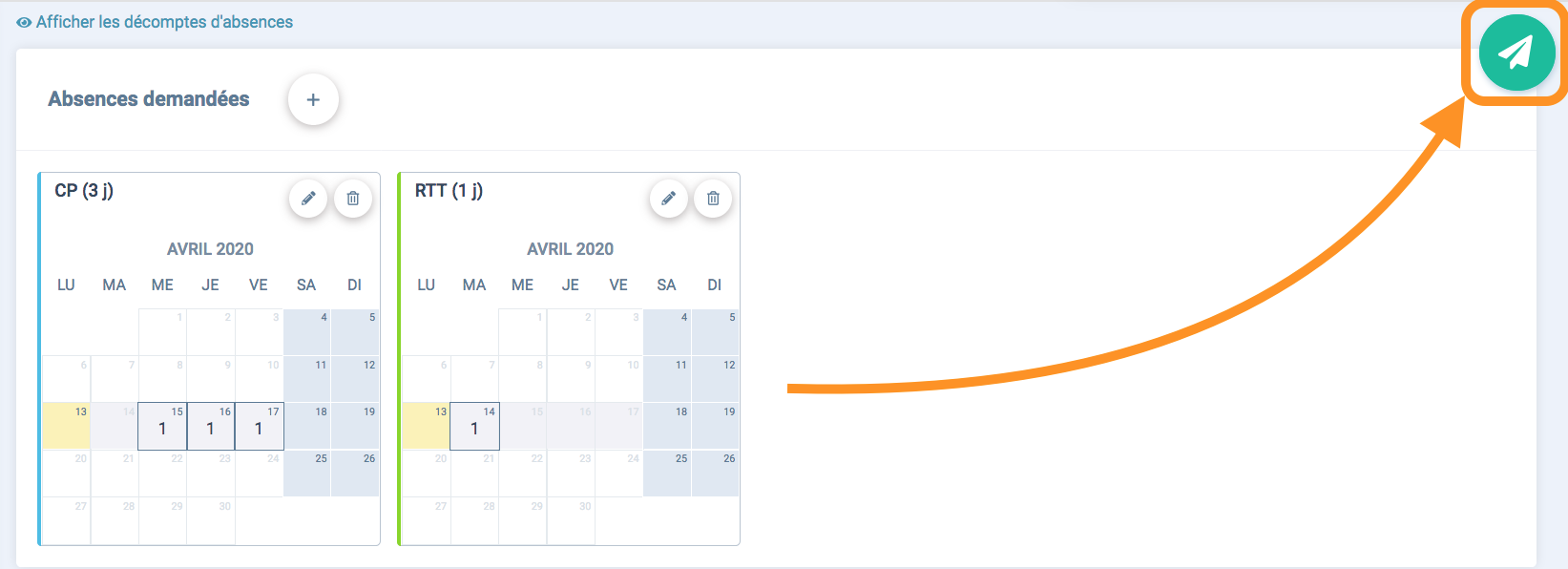
Task: Edit the RTT absence with pencil icon
Action: tap(669, 199)
